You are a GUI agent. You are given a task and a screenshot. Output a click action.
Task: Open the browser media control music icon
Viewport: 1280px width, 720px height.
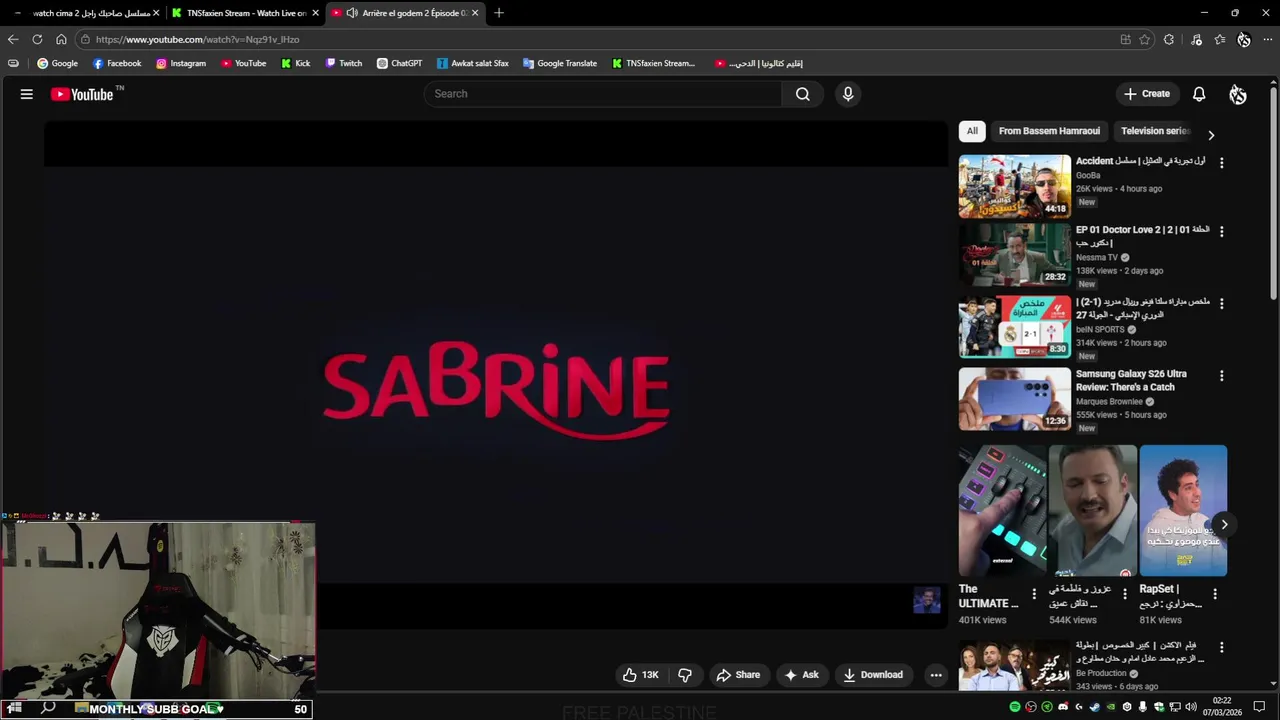click(1196, 39)
